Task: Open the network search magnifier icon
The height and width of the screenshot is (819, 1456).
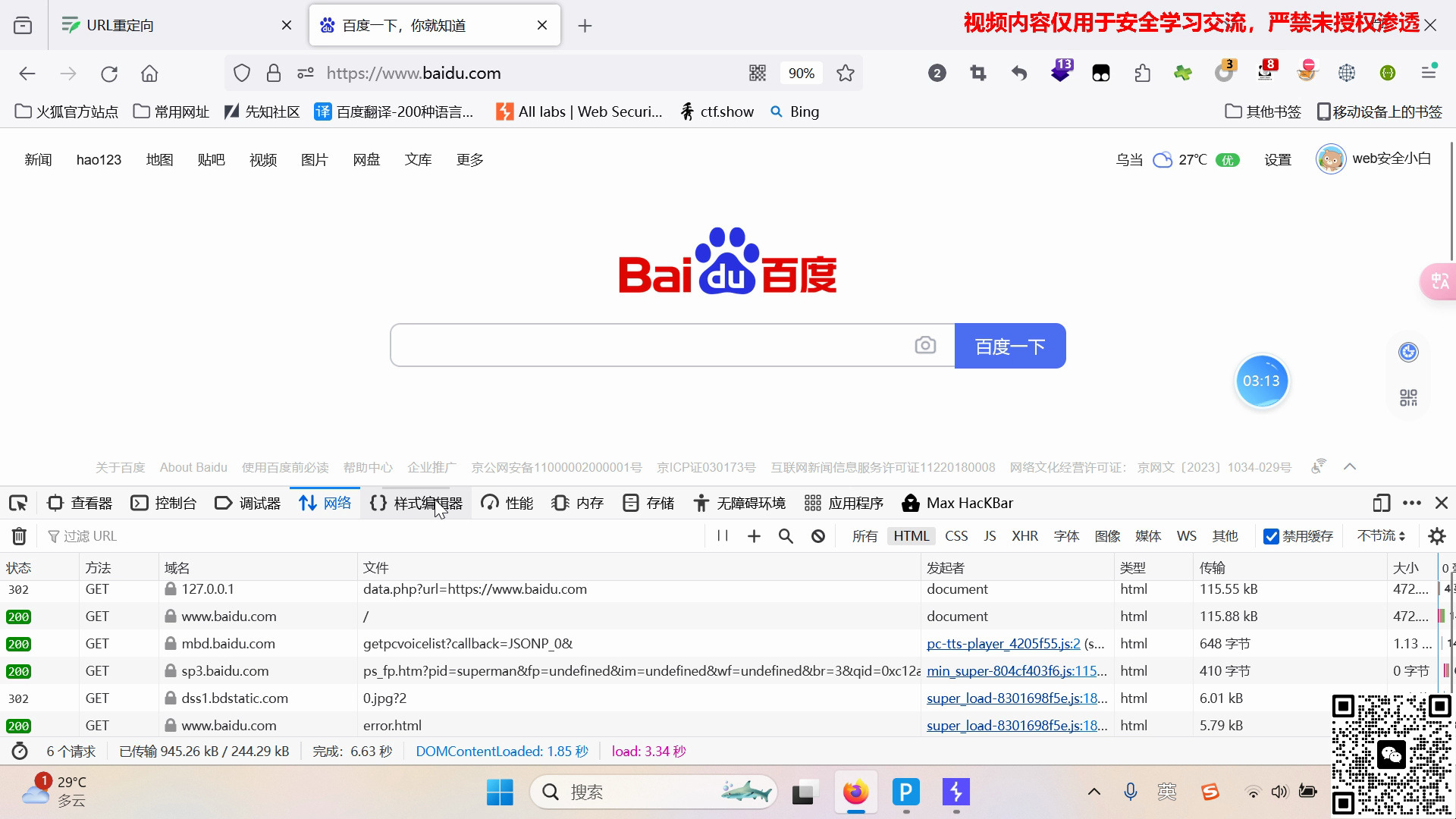Action: click(786, 537)
